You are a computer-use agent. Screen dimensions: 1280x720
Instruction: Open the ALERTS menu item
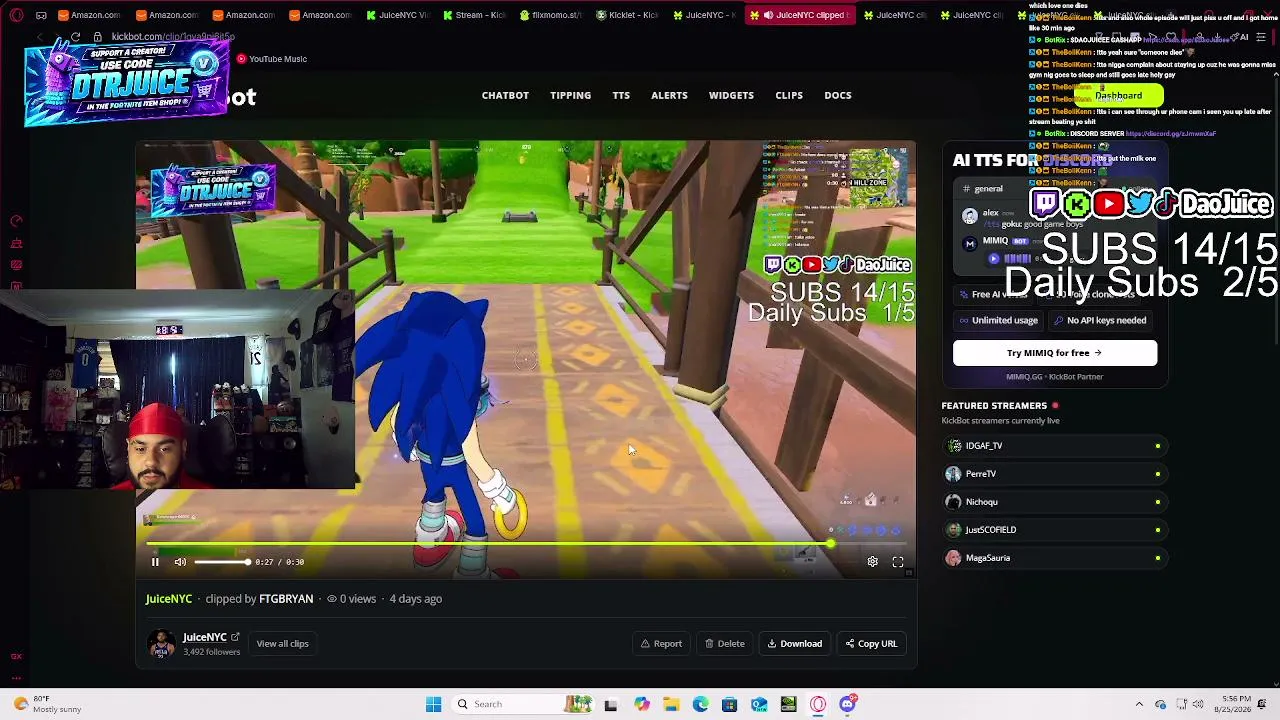[x=669, y=95]
